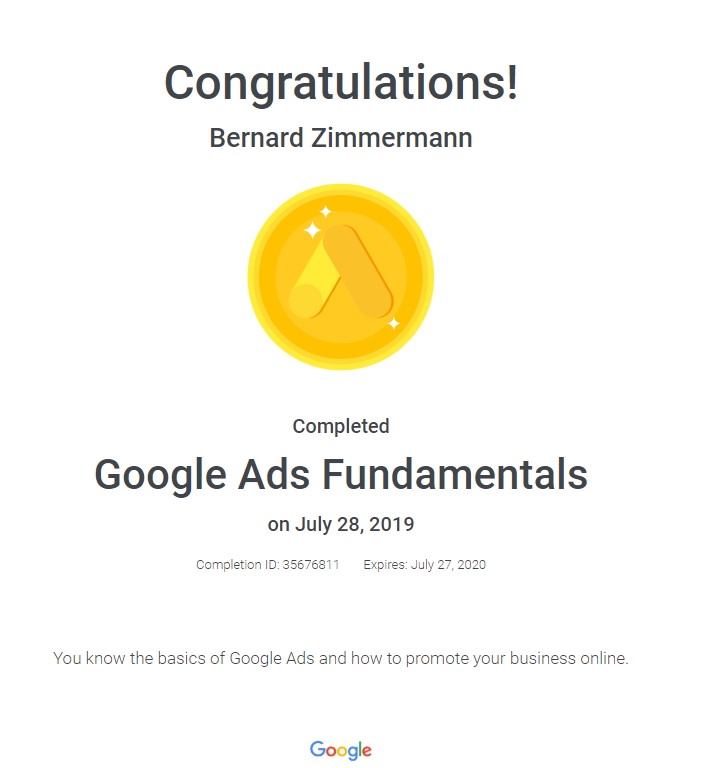Click Expires: July 27, 2020 text
The image size is (716, 768).
point(425,565)
